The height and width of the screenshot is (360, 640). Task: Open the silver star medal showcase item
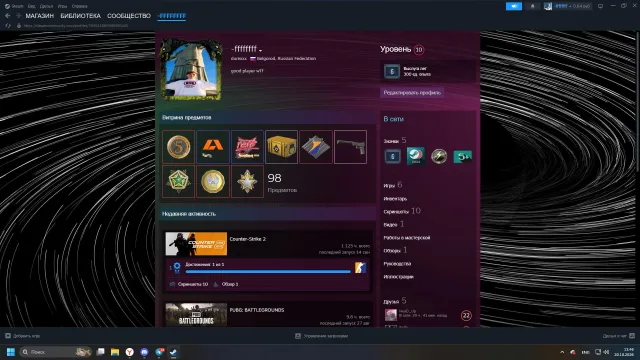[247, 181]
